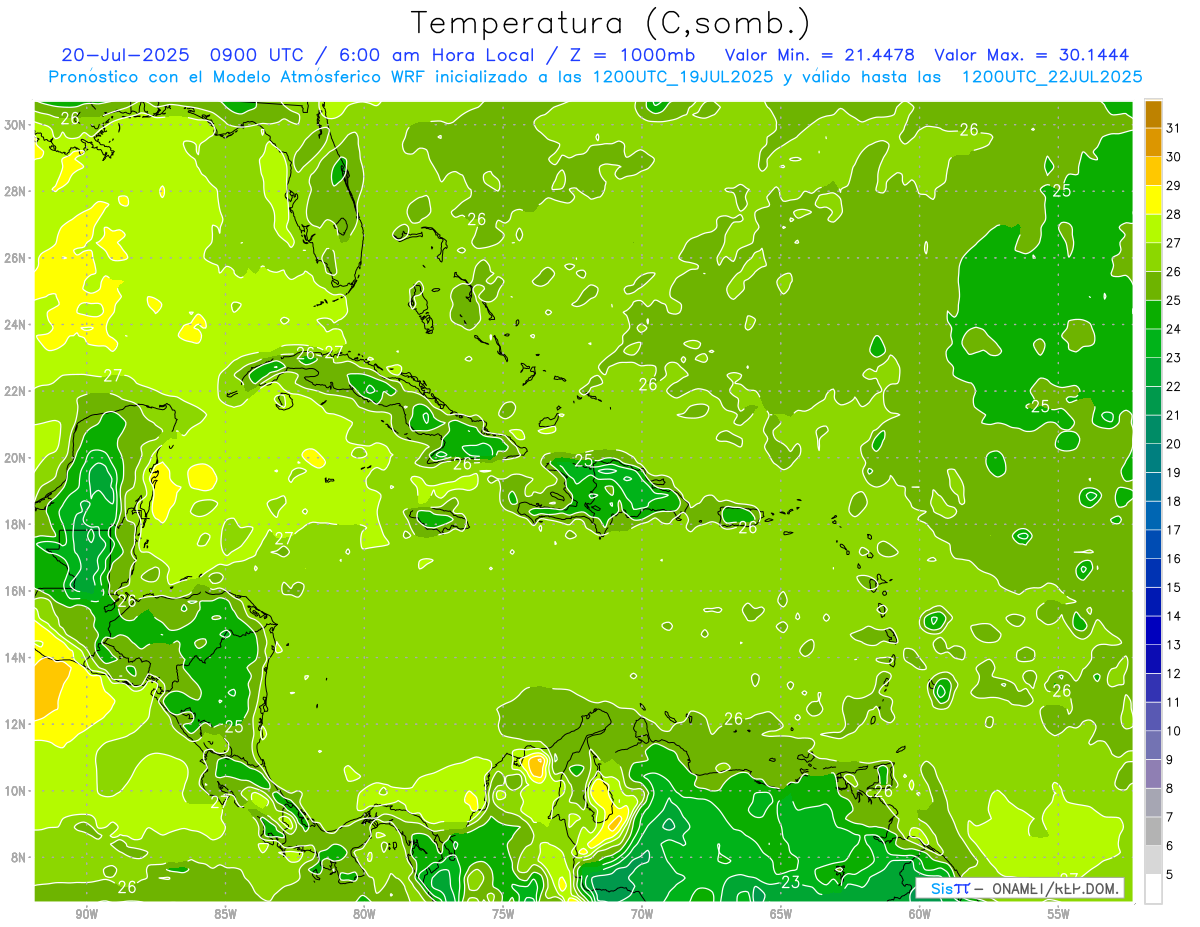Click the '0900 UTC' time label
Image resolution: width=1200 pixels, height=927 pixels.
(x=257, y=55)
